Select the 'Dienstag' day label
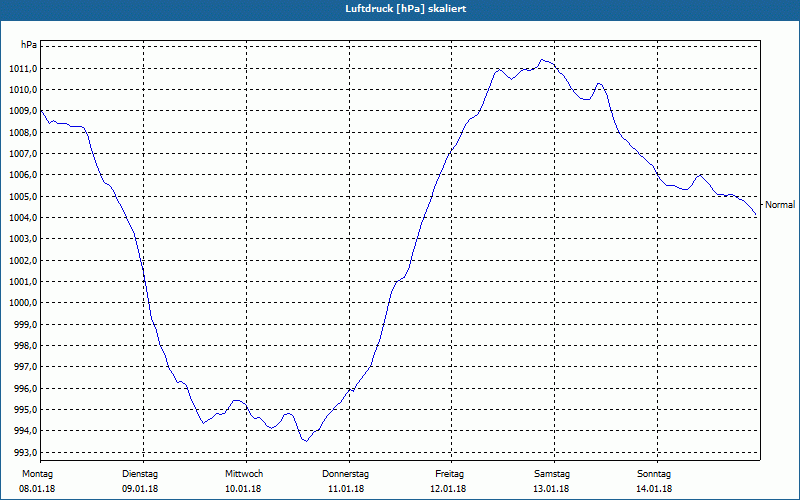The width and height of the screenshot is (800, 500). (x=140, y=474)
